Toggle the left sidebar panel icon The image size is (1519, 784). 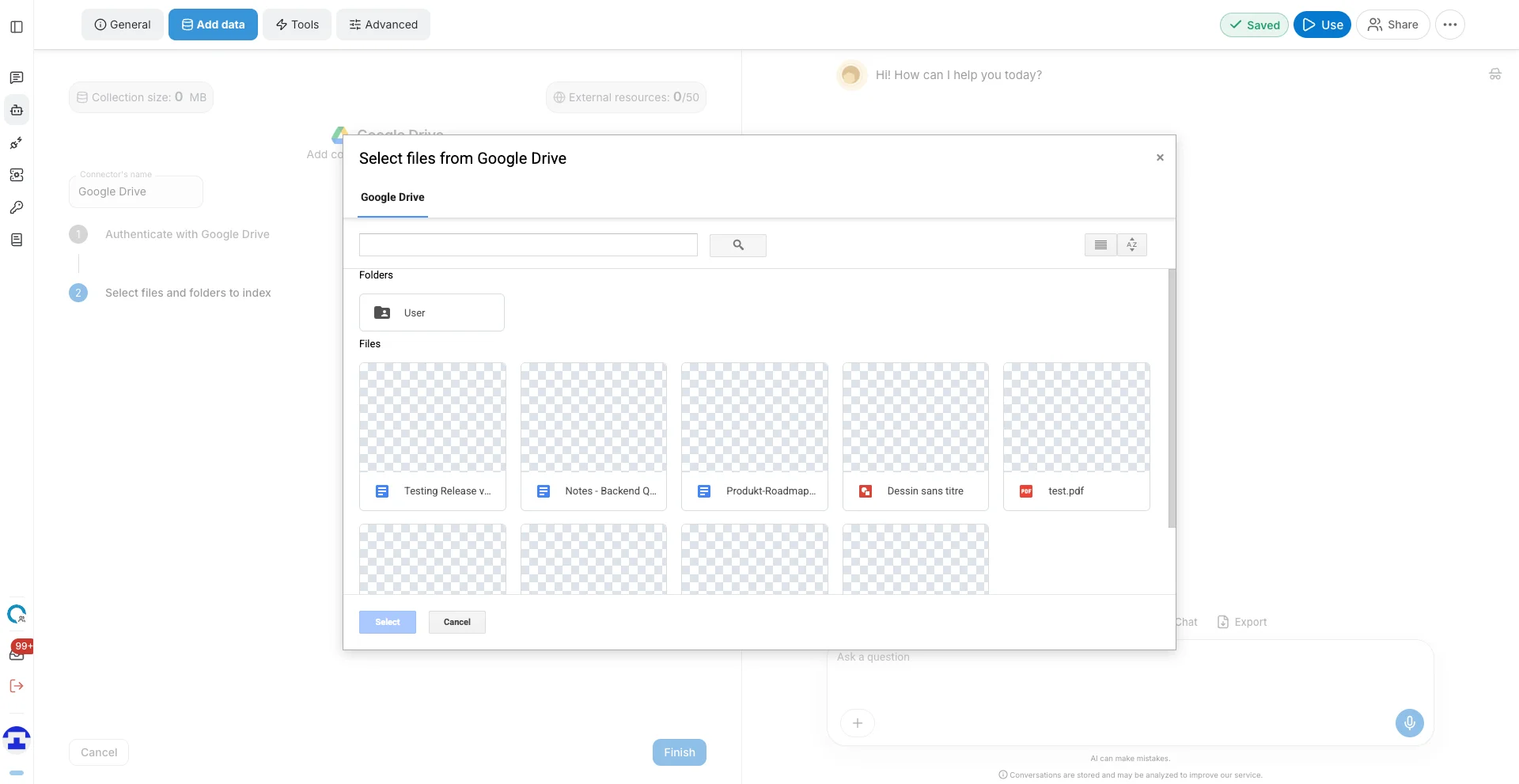coord(17,27)
